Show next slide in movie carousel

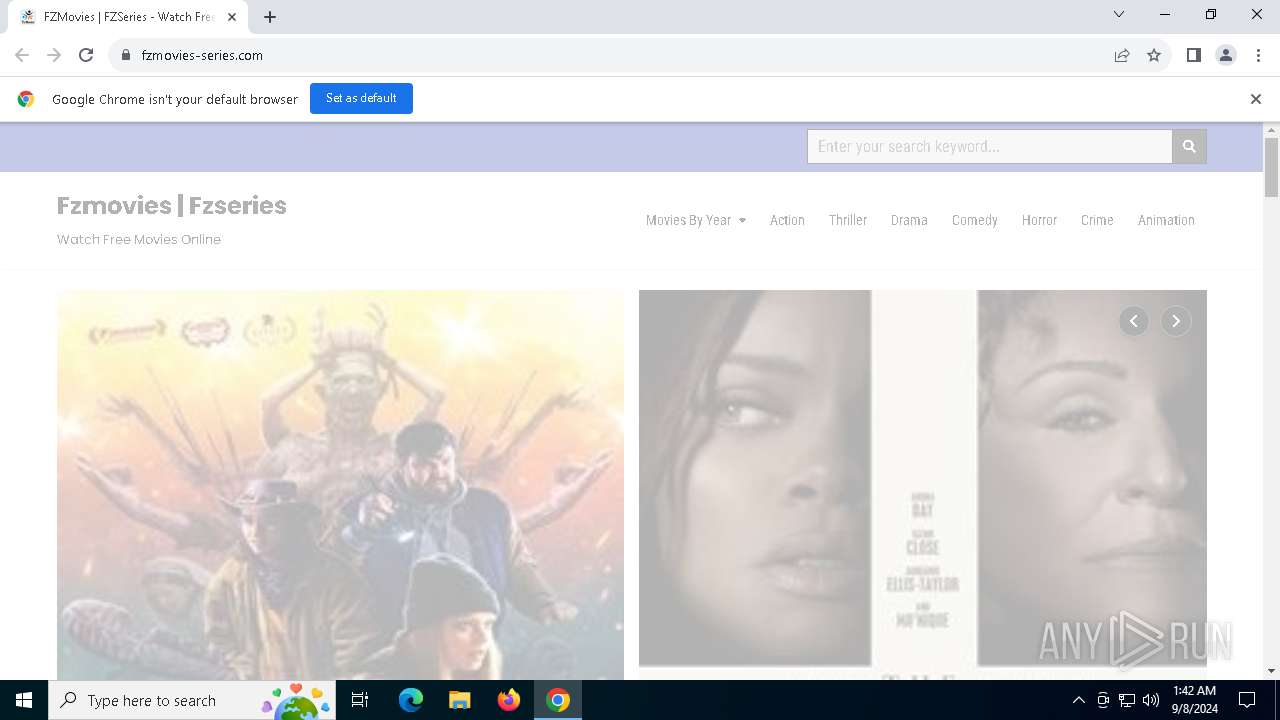click(x=1176, y=321)
